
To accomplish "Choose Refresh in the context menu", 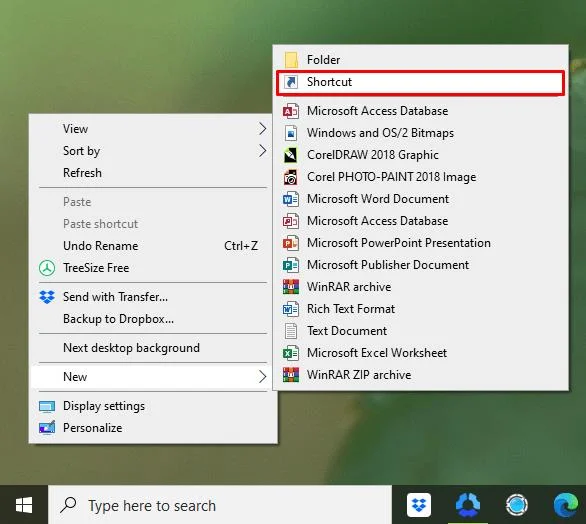I will point(153,173).
